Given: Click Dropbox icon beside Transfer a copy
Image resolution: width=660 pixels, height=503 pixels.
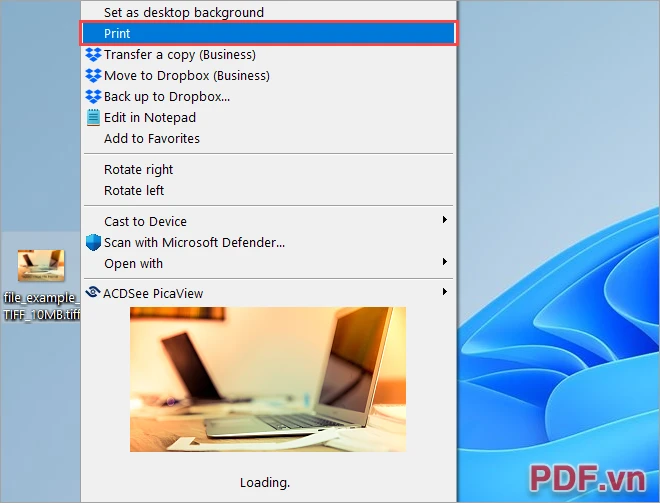Looking at the screenshot, I should (x=93, y=55).
